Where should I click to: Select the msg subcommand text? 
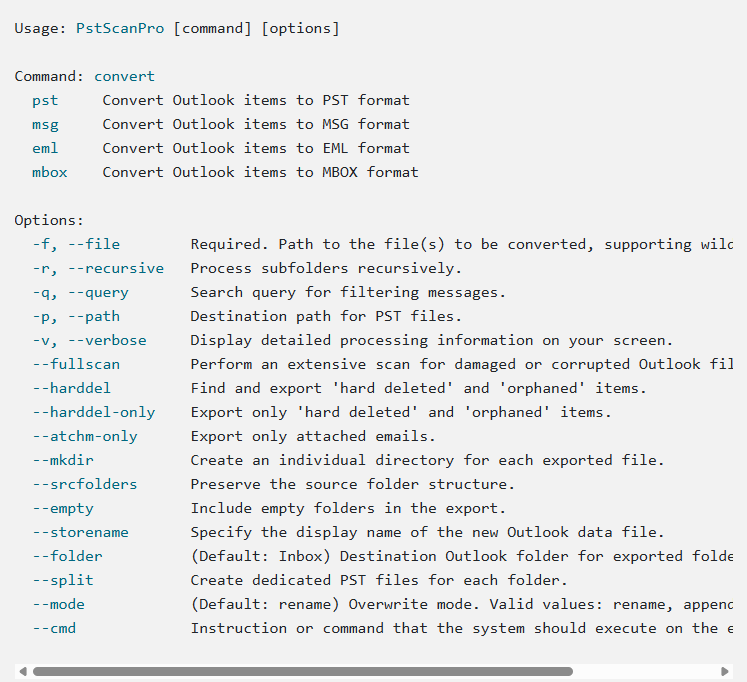click(x=45, y=124)
